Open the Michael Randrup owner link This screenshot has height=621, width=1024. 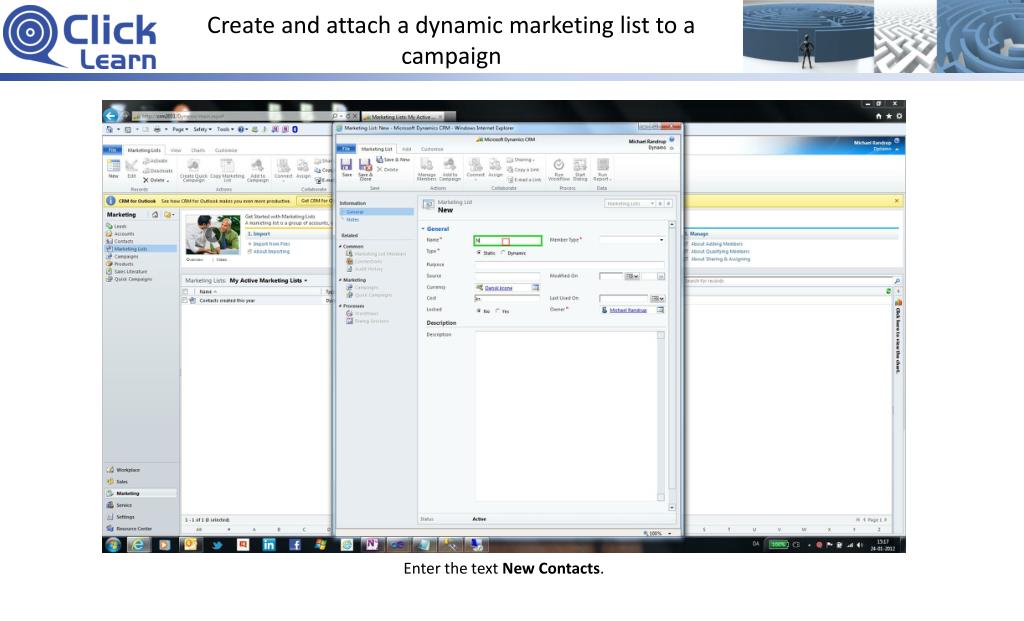[628, 310]
